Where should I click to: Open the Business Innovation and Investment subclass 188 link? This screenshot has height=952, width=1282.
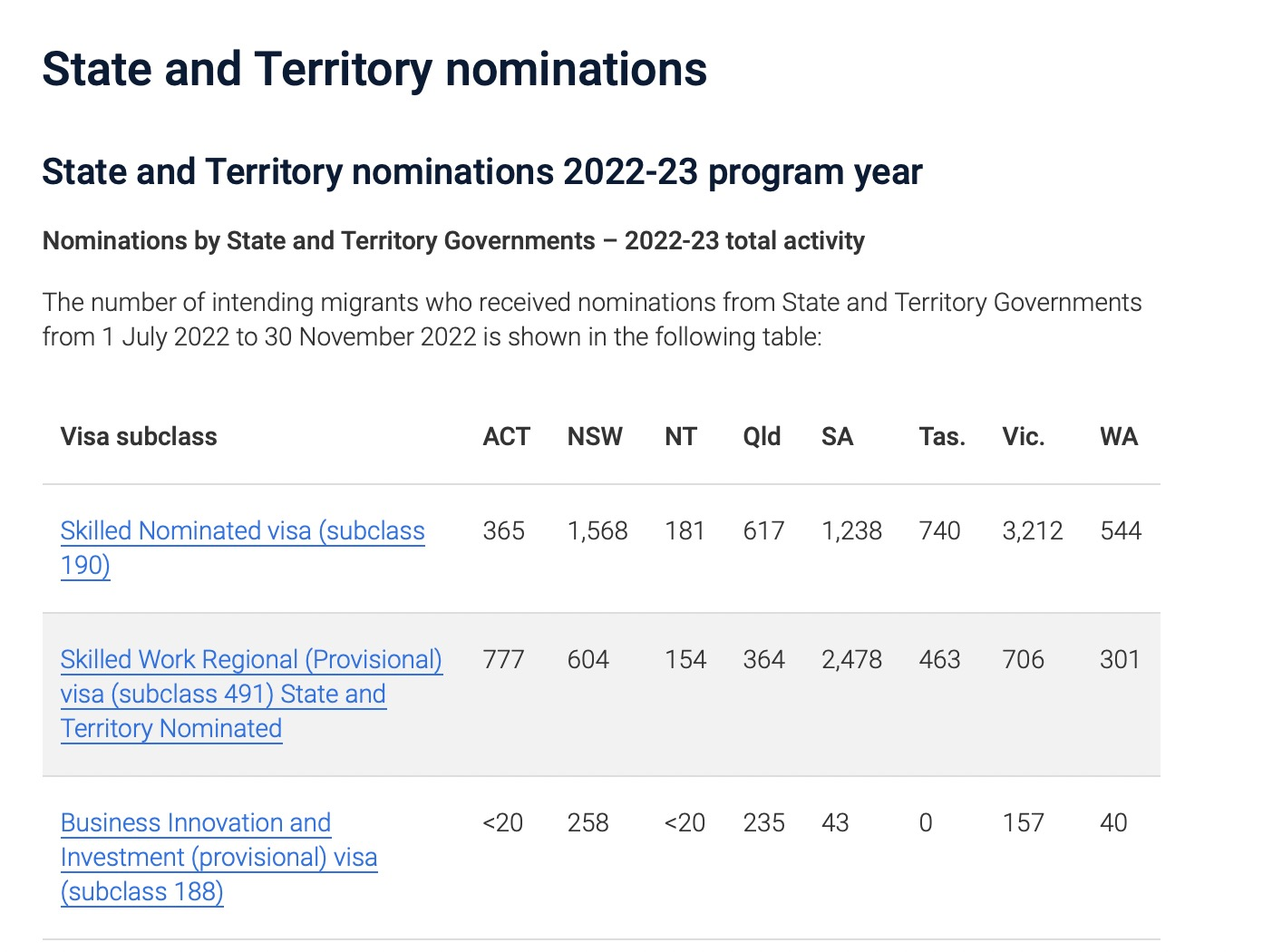[196, 824]
